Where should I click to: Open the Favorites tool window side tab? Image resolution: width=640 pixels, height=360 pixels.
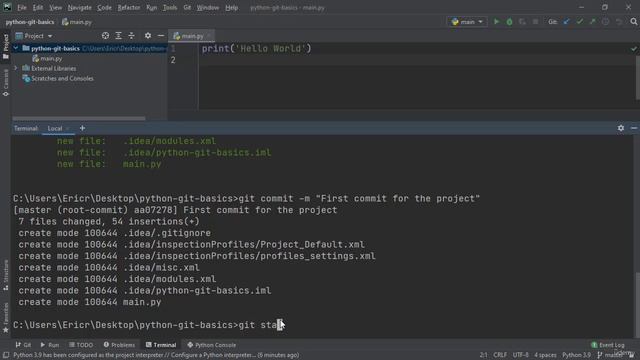[x=6, y=317]
